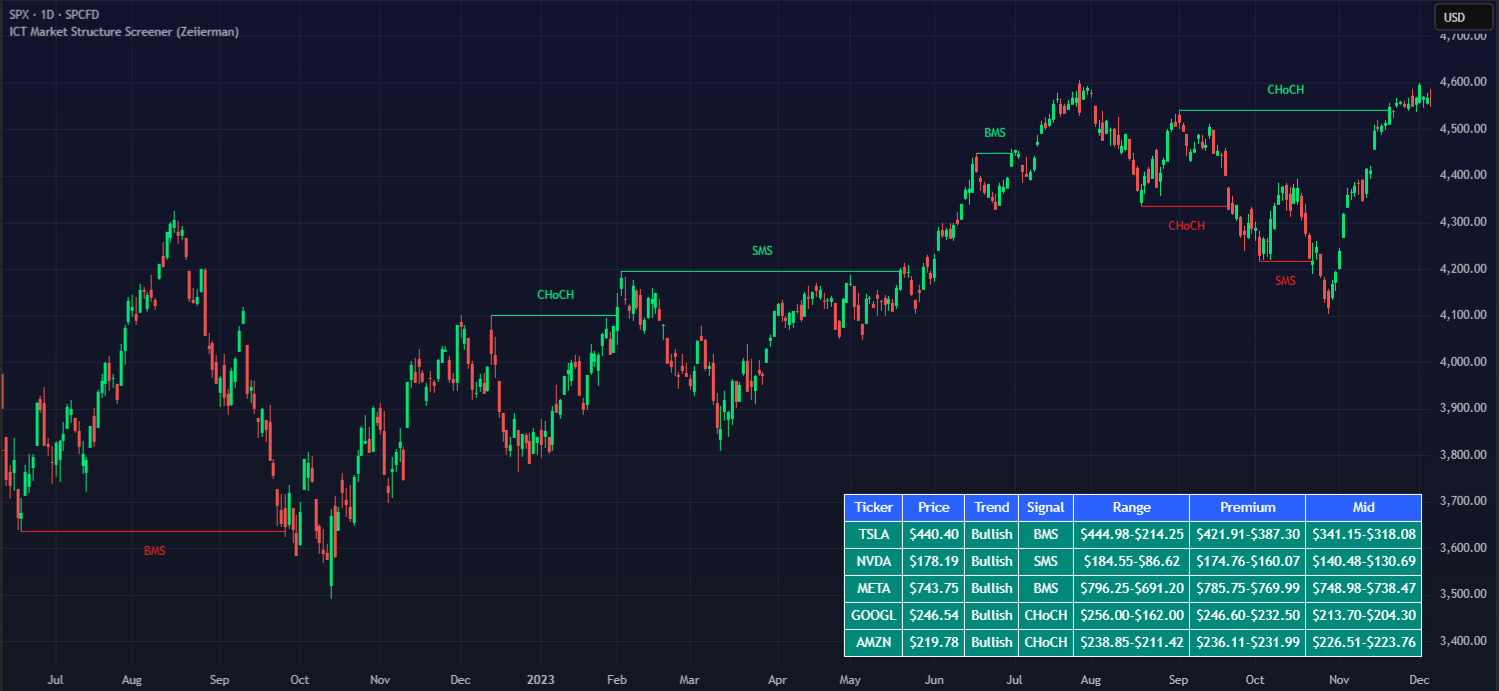Select the red CHoCH label on the chart
Viewport: 1499px width, 691px height.
click(1186, 226)
